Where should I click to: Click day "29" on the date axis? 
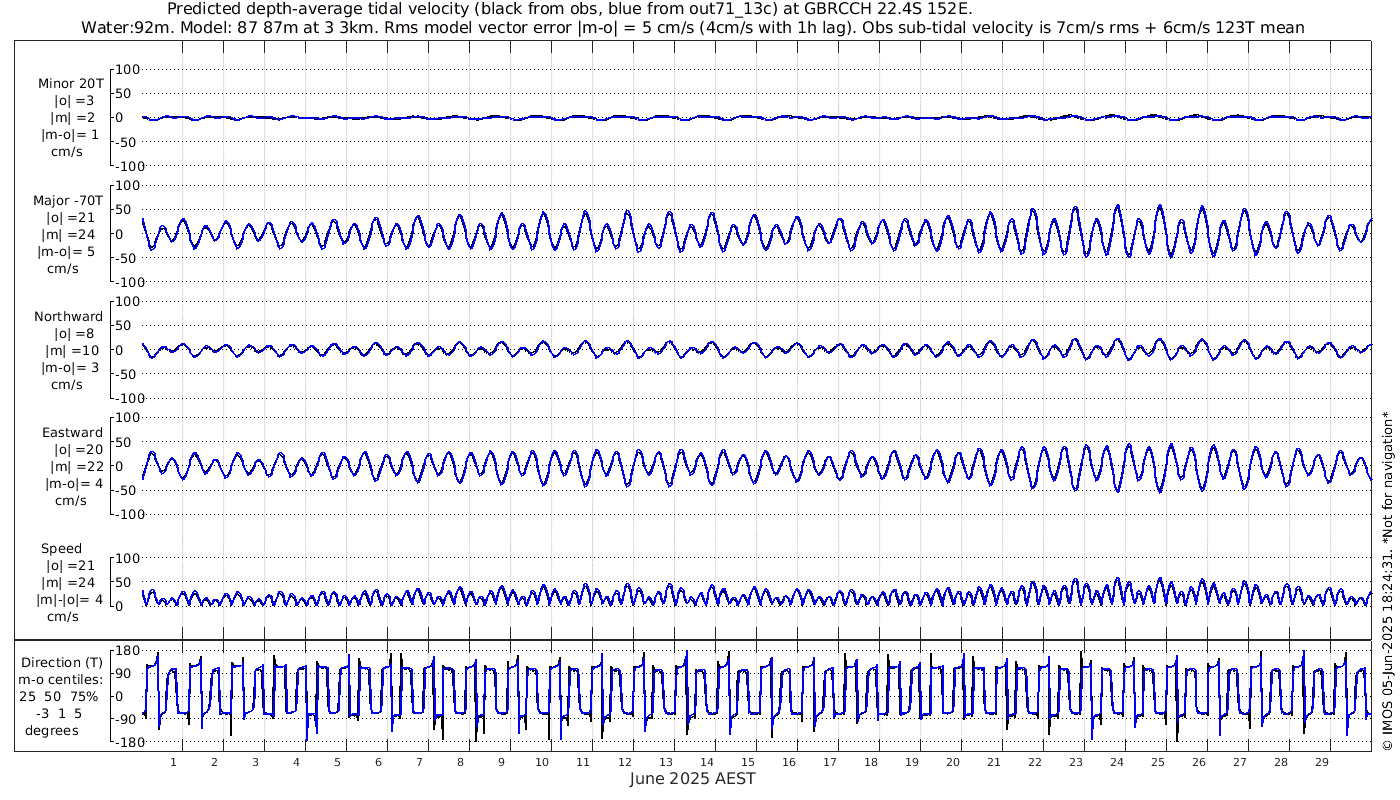point(1321,762)
